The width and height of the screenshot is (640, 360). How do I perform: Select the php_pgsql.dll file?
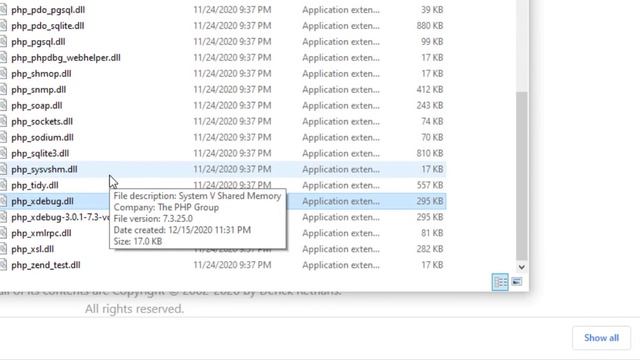point(38,42)
